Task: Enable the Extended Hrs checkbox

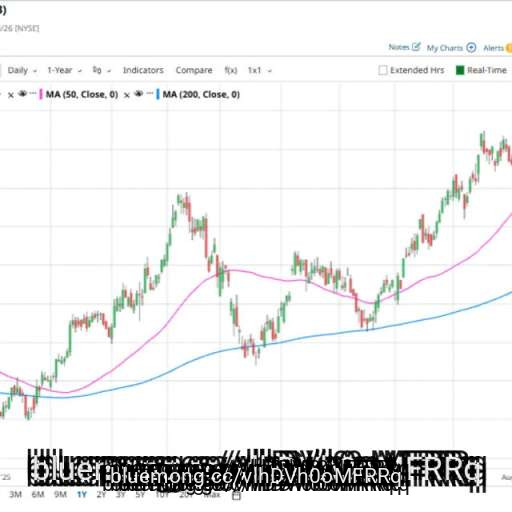Action: click(383, 70)
